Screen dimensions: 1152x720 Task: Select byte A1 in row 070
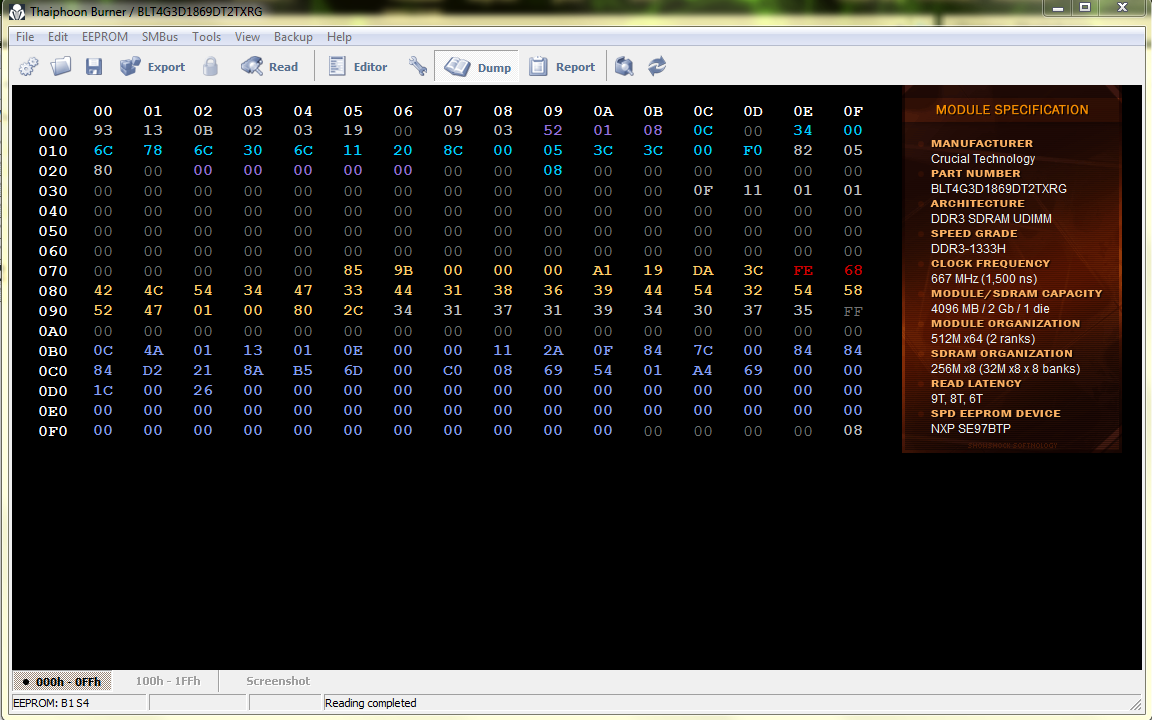click(x=603, y=270)
